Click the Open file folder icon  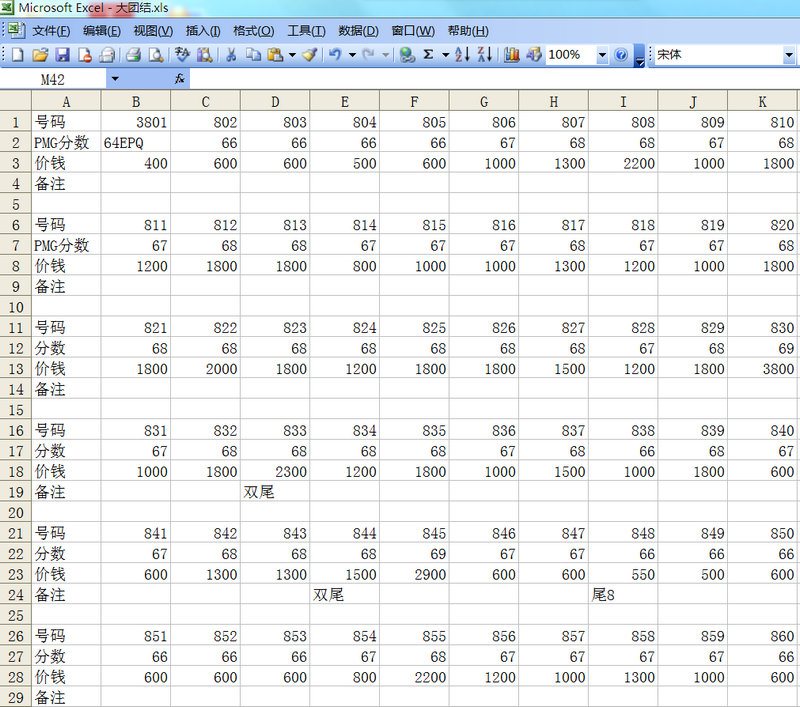[40, 55]
